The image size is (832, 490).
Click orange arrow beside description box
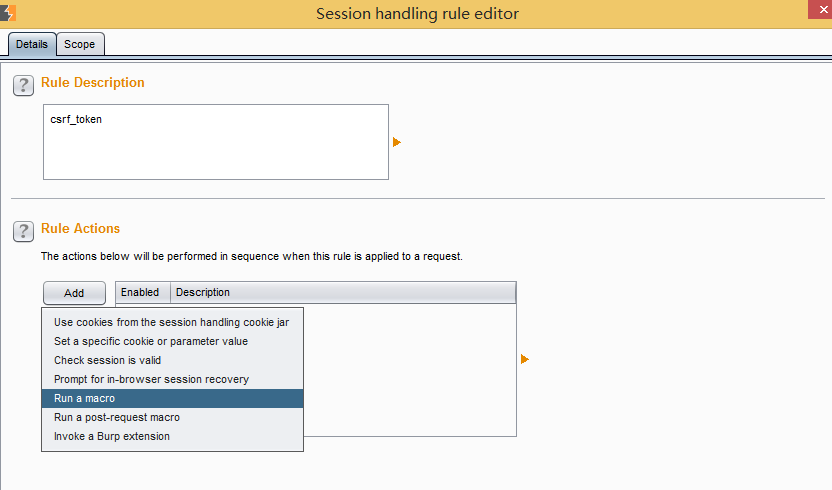click(x=396, y=142)
